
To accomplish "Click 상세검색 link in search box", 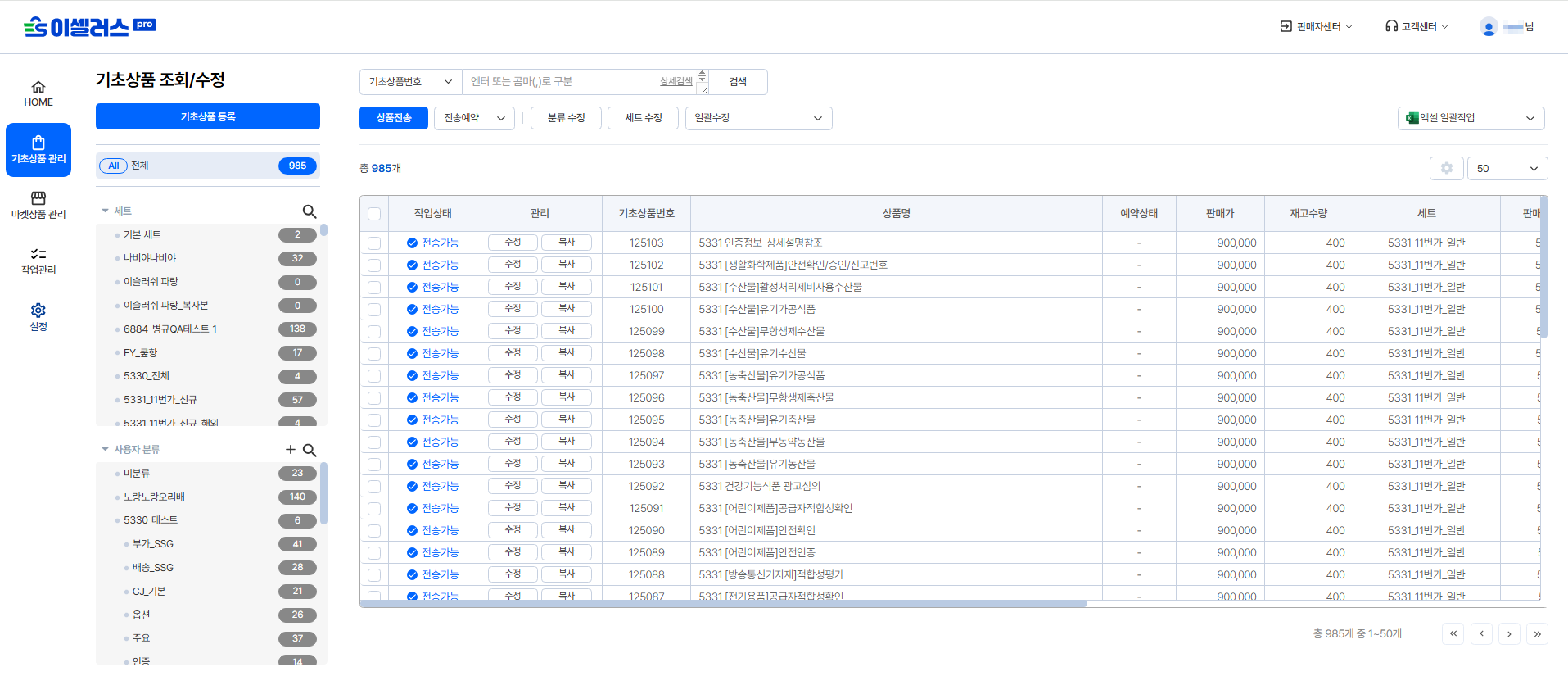I will point(676,81).
